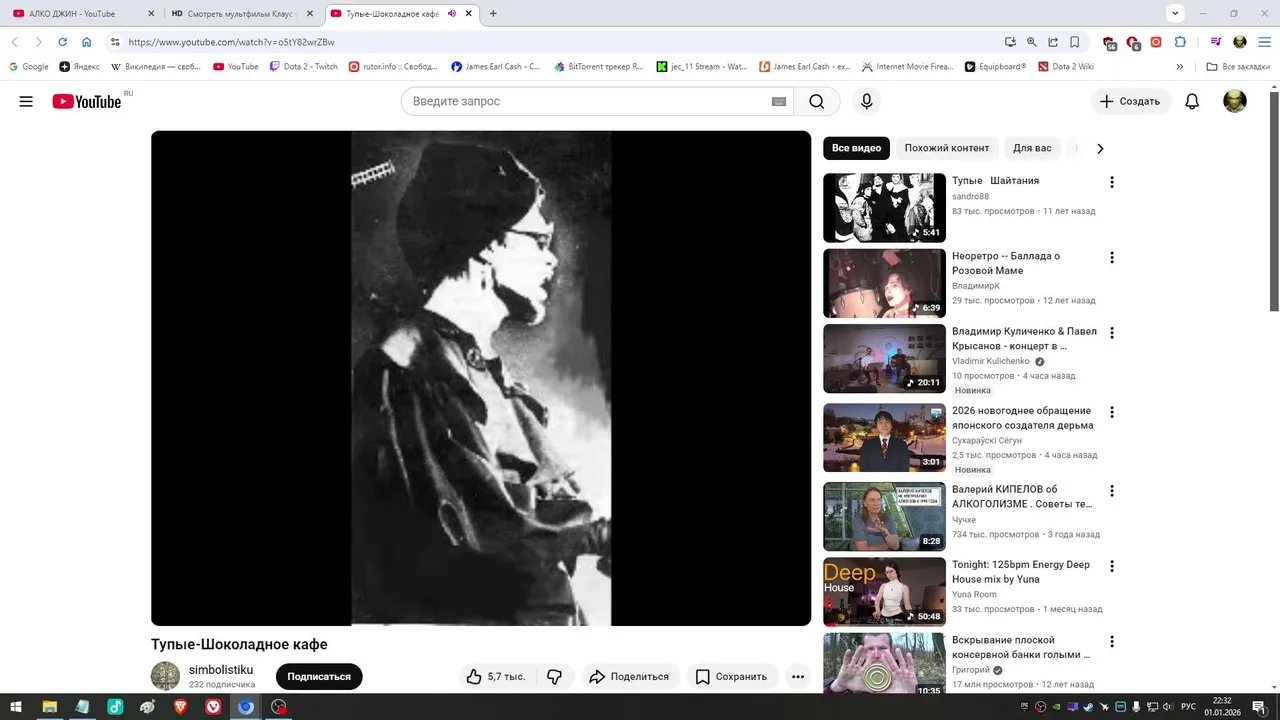Open the simbolistiku channel avatar
This screenshot has height=720, width=1280.
click(165, 676)
